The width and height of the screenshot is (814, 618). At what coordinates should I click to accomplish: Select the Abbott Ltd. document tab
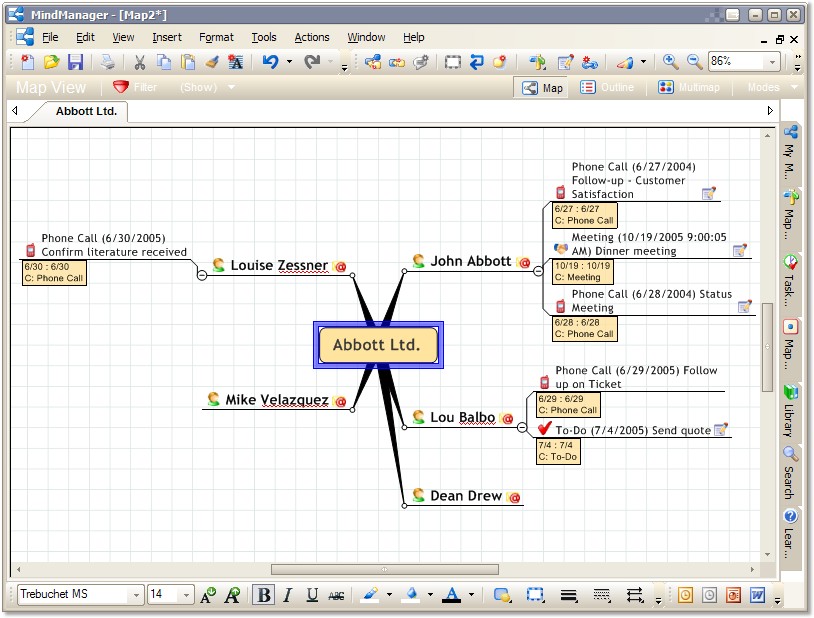pos(86,111)
